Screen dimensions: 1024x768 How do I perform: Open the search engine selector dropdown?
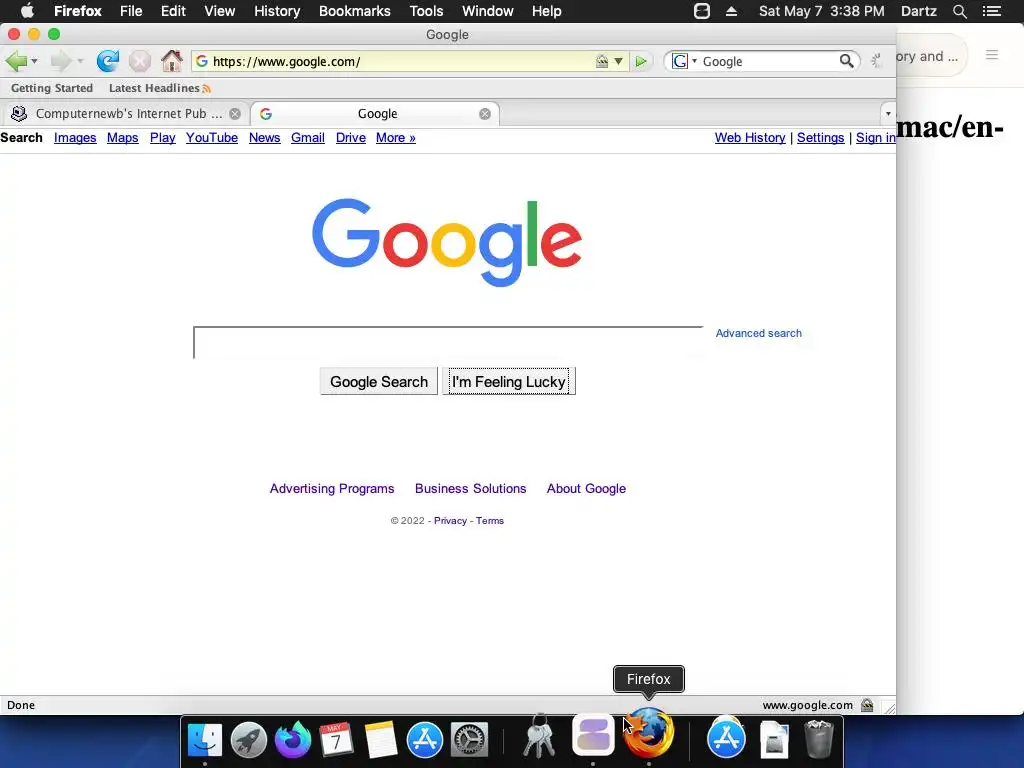(x=684, y=61)
